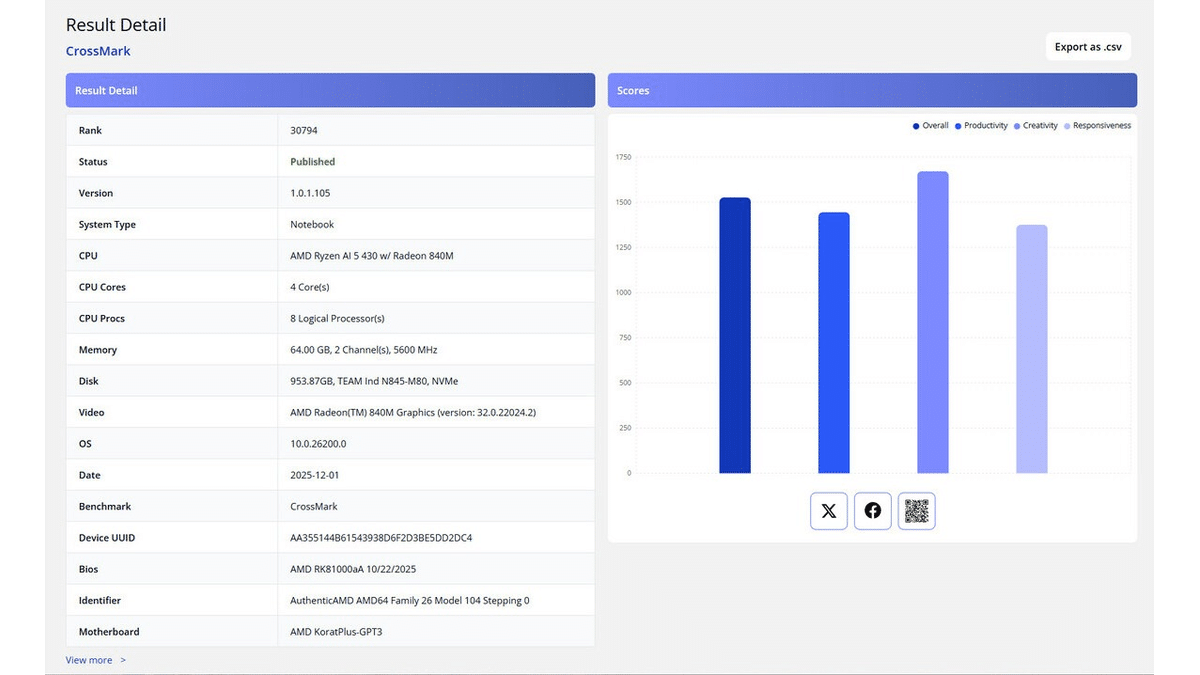Screen dimensions: 1200x675
Task: Click the Published status value
Action: (x=312, y=162)
